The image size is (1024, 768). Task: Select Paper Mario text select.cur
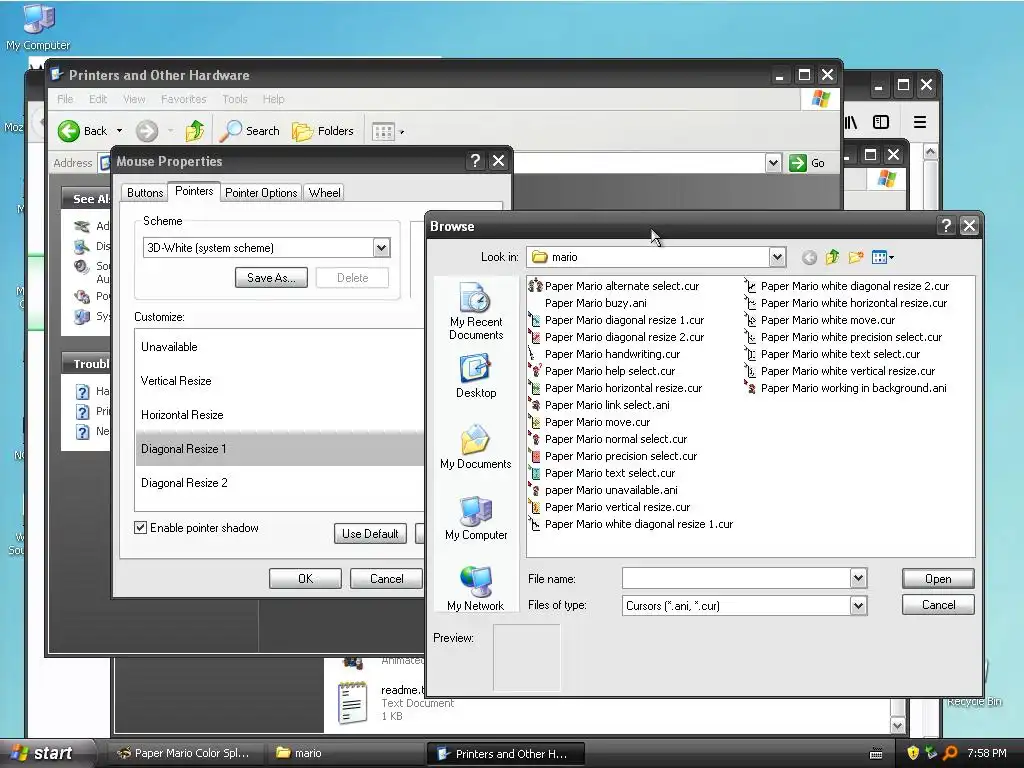(601, 473)
